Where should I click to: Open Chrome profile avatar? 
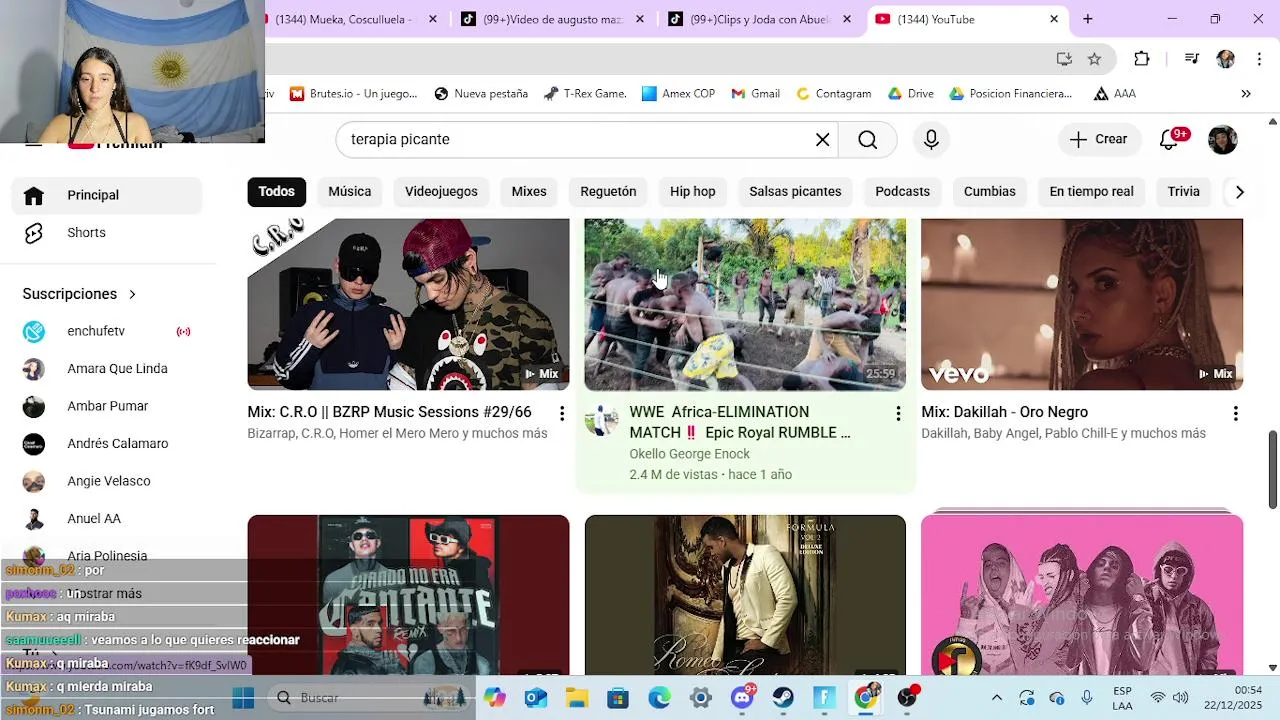(1225, 59)
